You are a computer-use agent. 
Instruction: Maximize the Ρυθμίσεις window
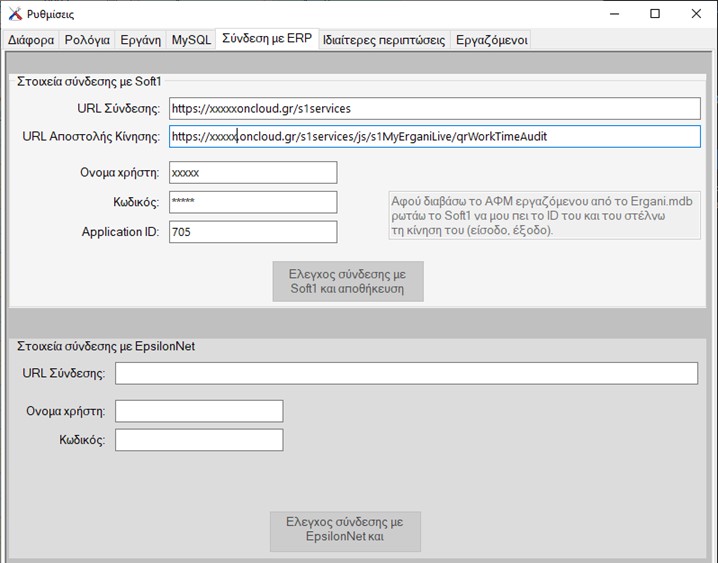pyautogui.click(x=654, y=14)
